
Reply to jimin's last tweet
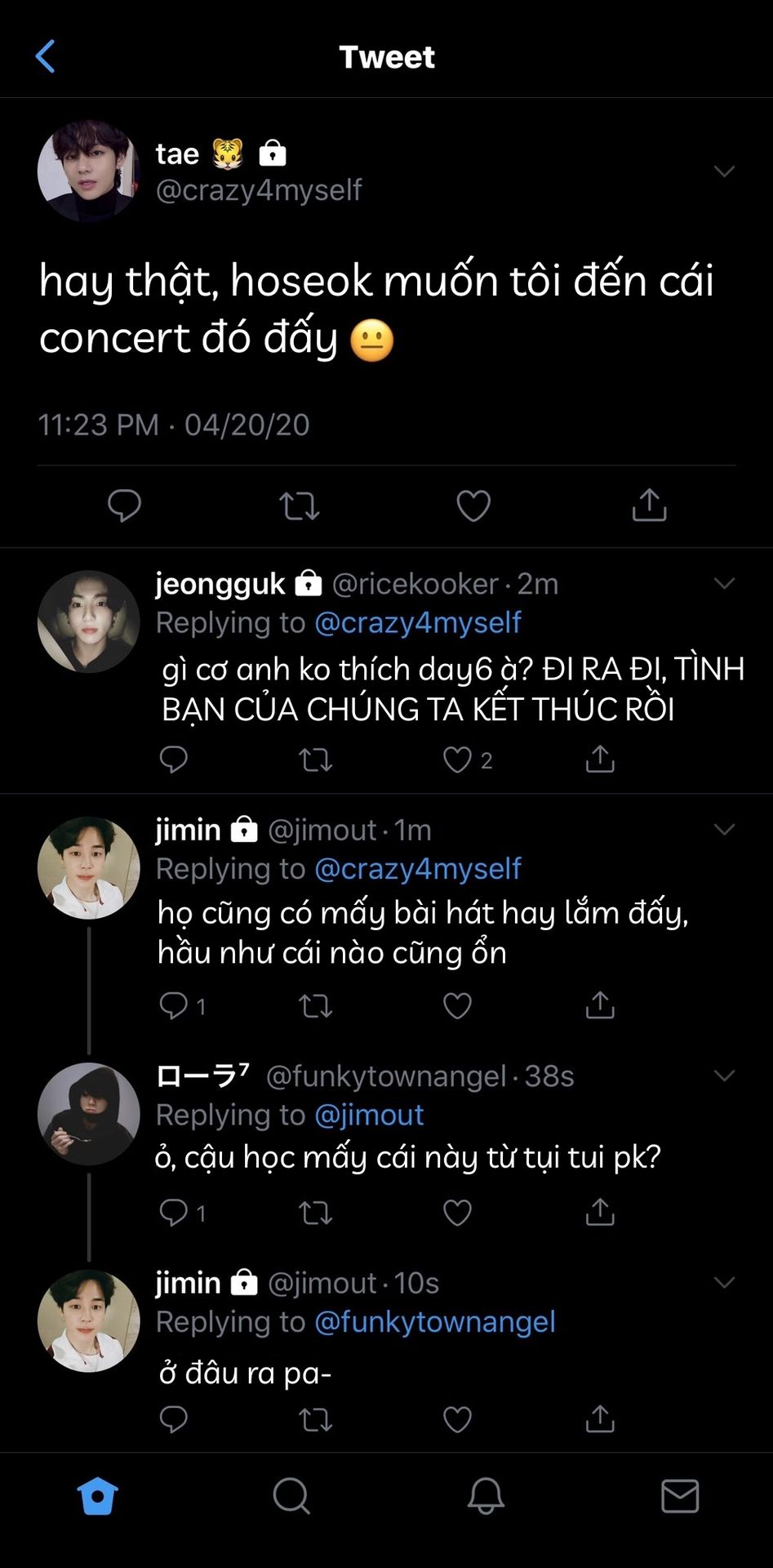point(173,1419)
